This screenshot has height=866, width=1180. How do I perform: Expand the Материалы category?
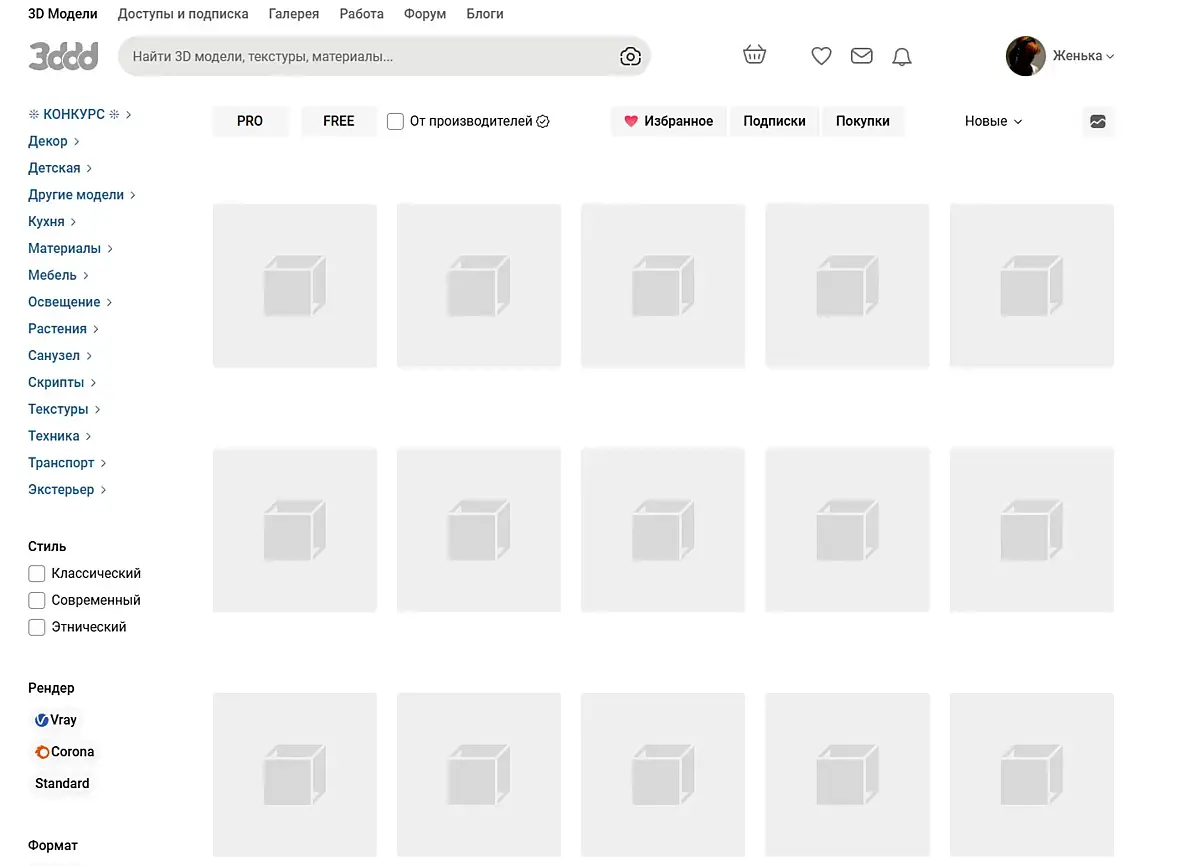(x=71, y=248)
